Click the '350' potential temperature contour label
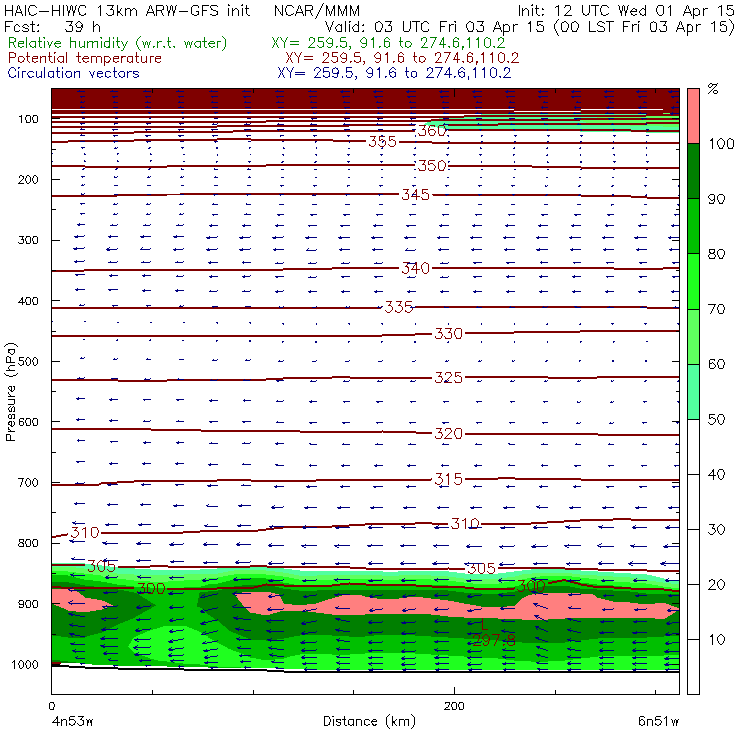 [432, 166]
